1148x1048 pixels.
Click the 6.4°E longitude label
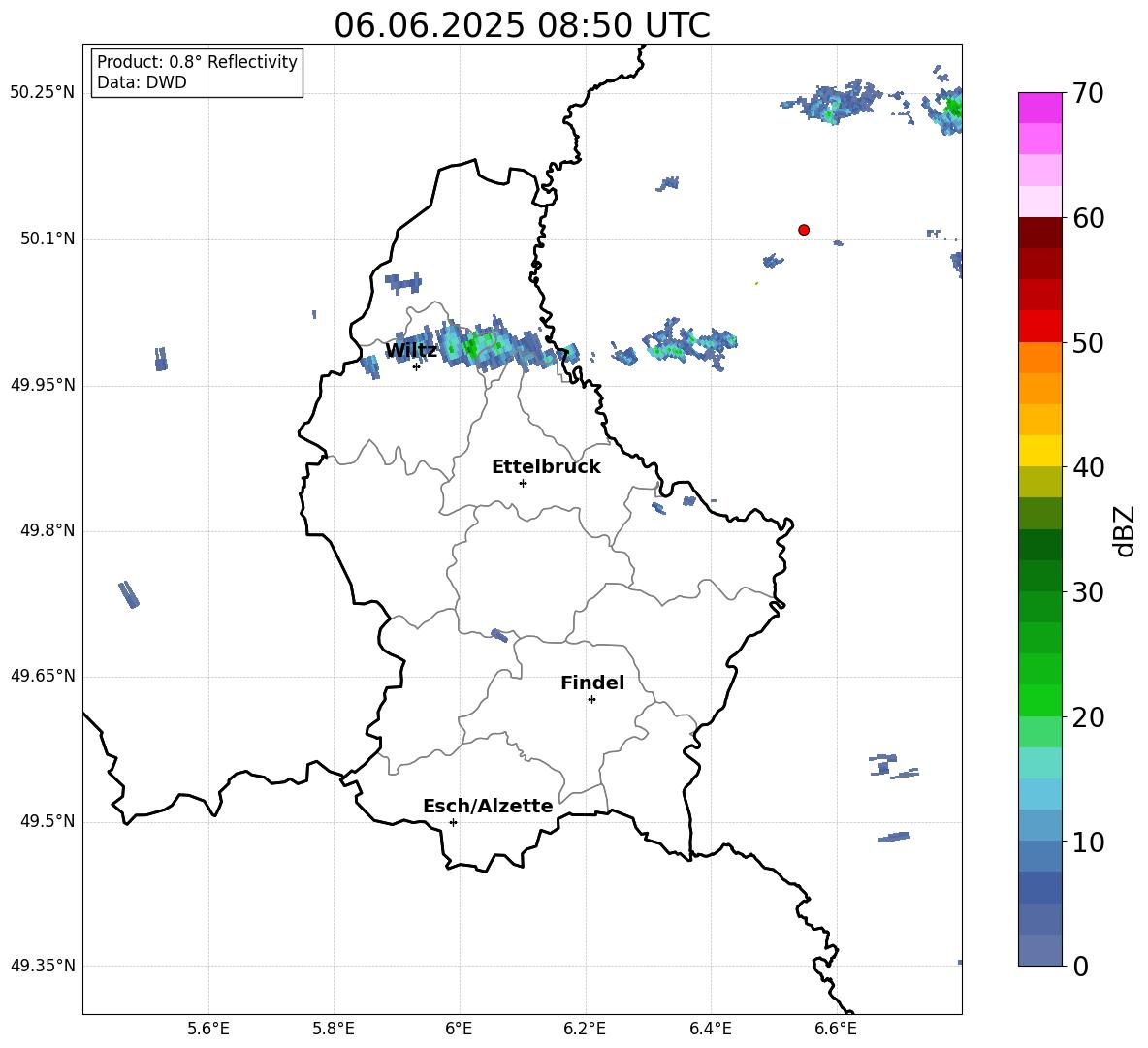710,1029
